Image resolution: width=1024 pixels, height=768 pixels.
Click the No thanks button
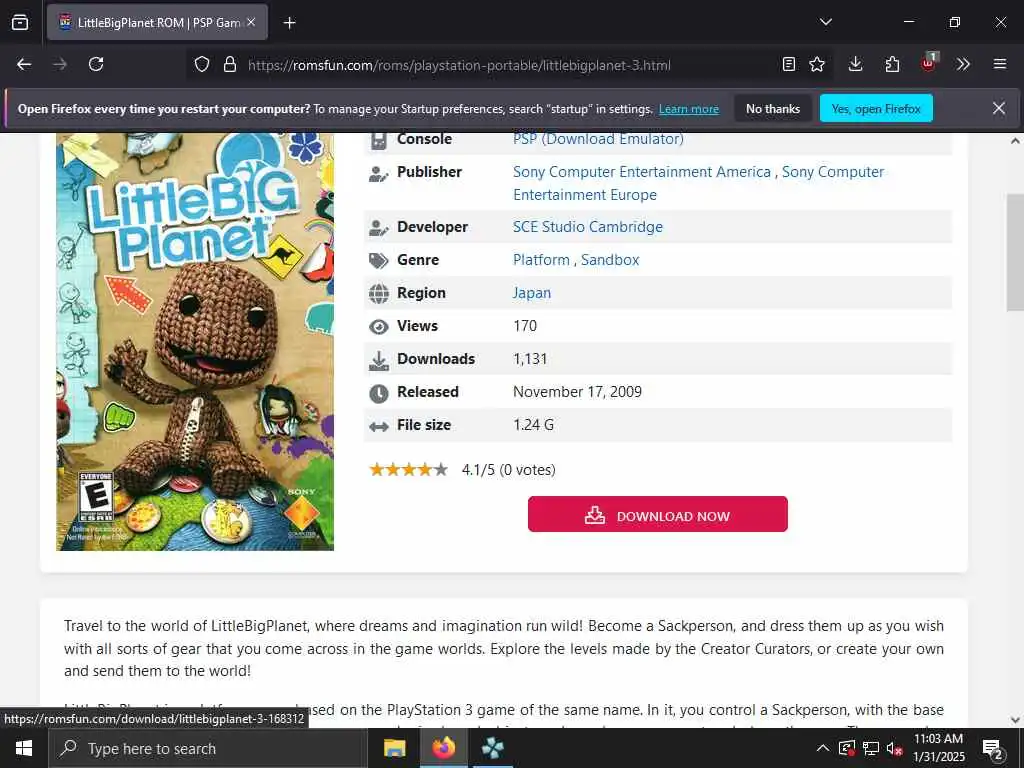click(x=773, y=108)
